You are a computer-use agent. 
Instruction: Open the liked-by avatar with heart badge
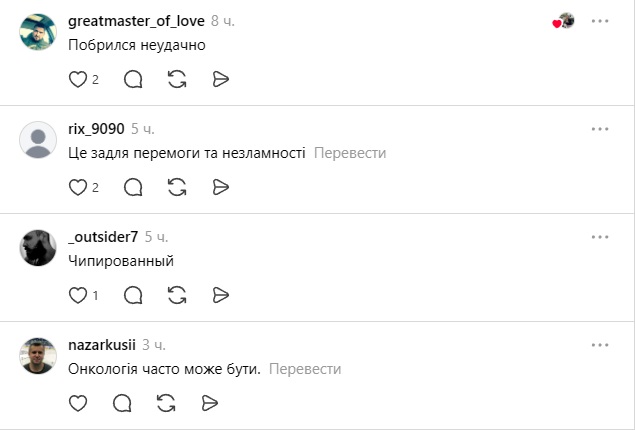click(x=565, y=21)
